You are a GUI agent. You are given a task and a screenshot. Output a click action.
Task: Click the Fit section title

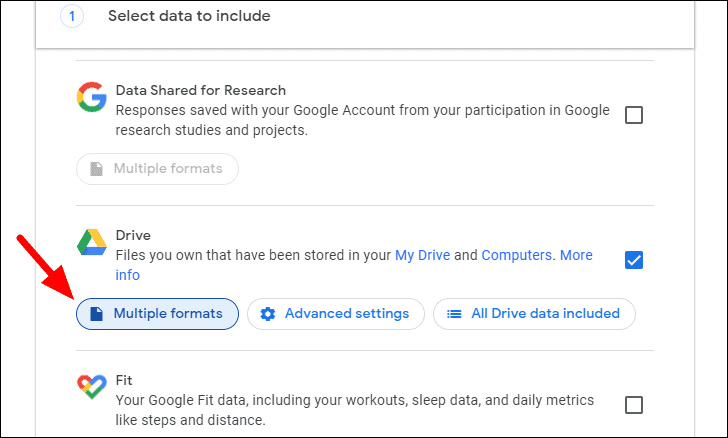(x=124, y=381)
